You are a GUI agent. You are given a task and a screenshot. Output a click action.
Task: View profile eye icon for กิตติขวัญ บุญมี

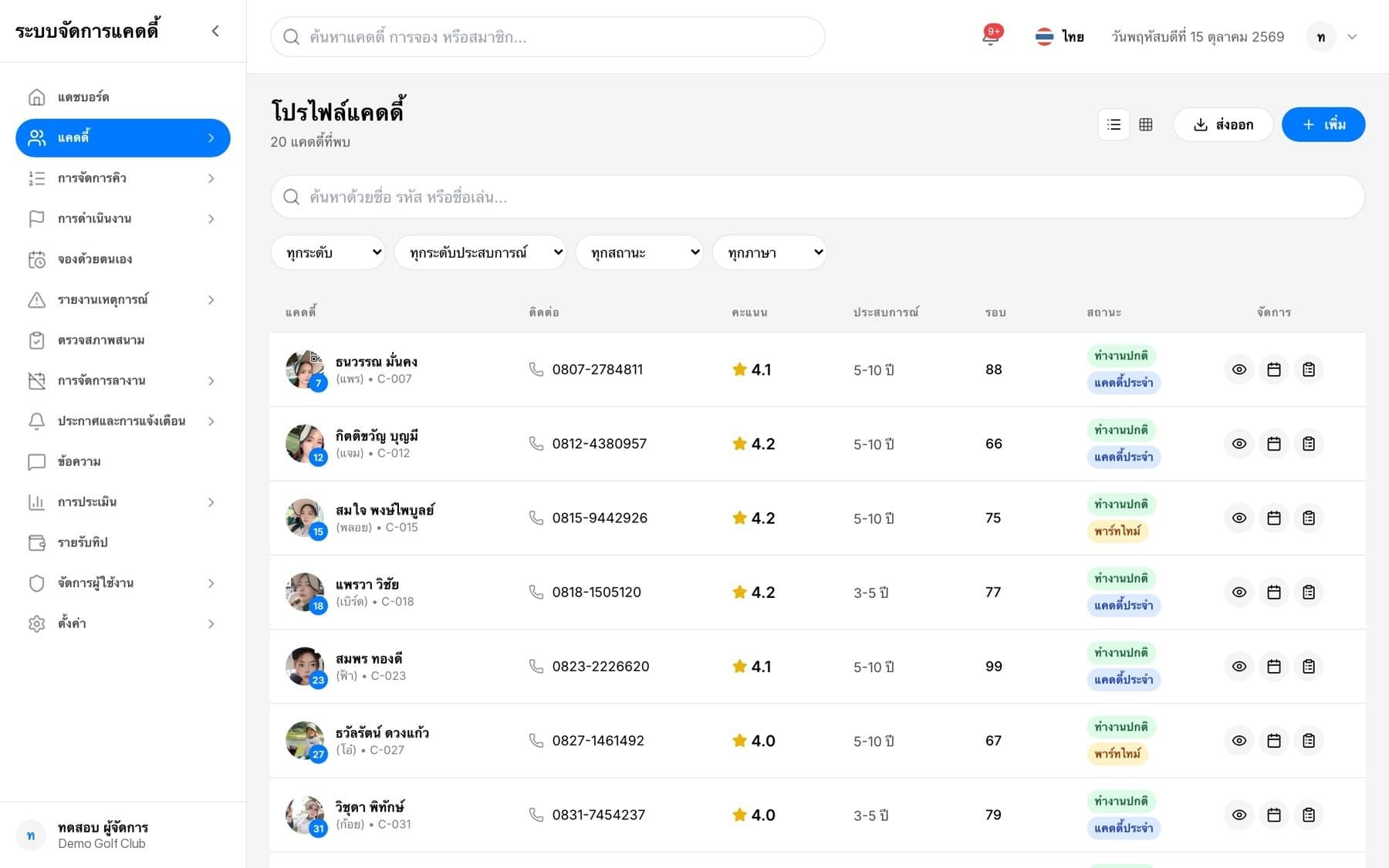tap(1239, 444)
